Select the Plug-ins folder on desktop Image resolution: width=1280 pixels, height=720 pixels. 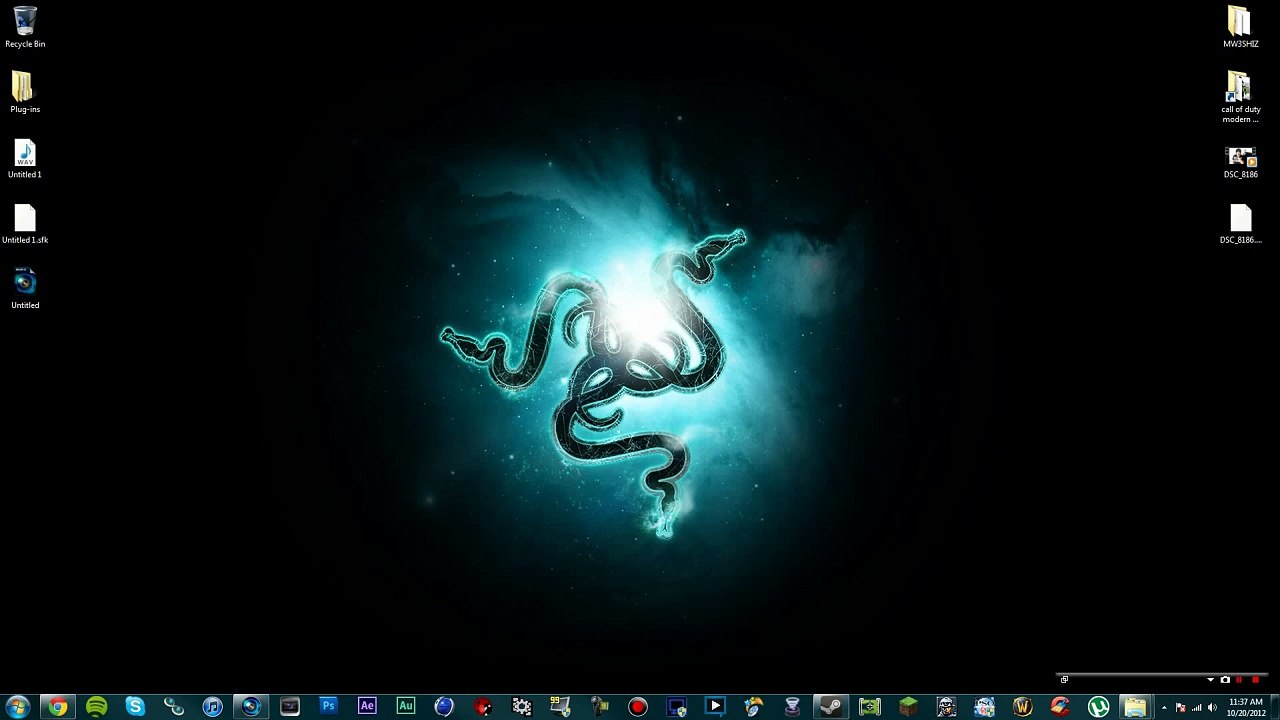(x=25, y=92)
